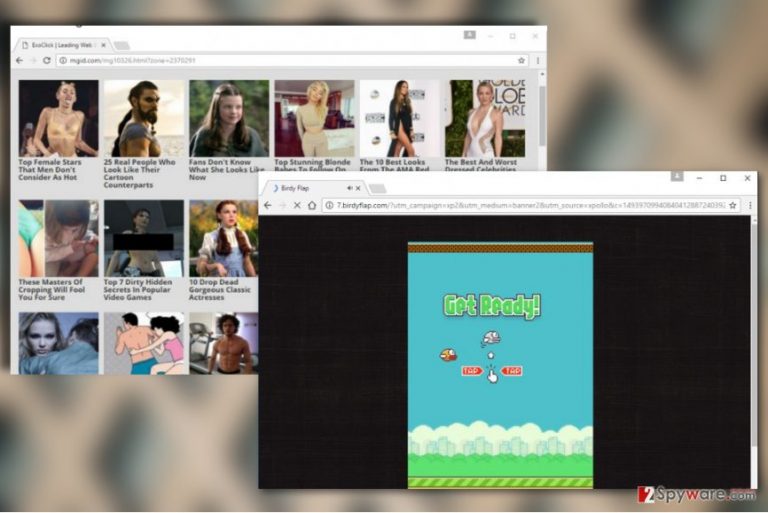Bookmark the birdyflap.com page with the star
768x513 pixels.
tap(733, 205)
